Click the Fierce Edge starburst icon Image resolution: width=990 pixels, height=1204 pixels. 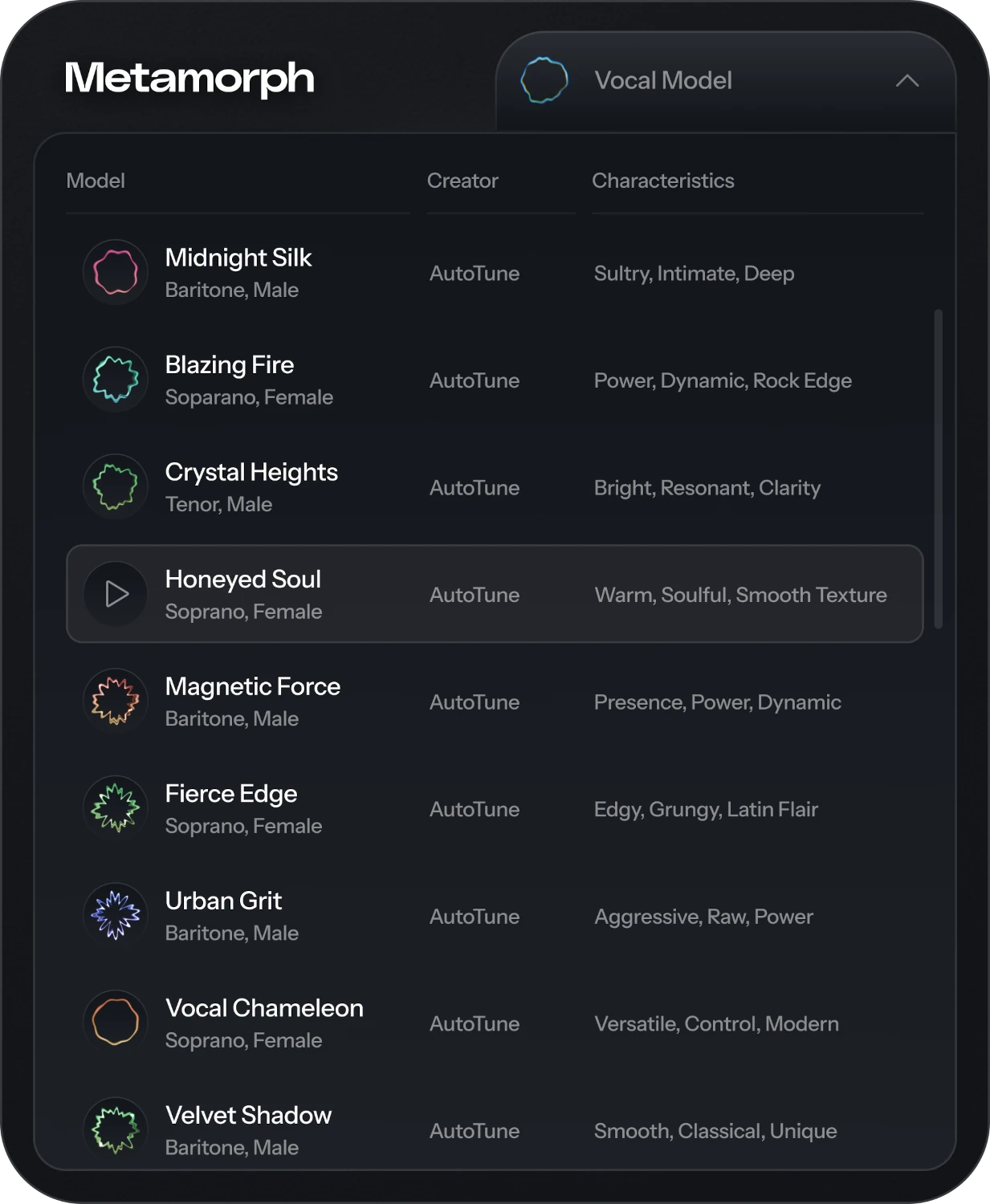tap(116, 807)
